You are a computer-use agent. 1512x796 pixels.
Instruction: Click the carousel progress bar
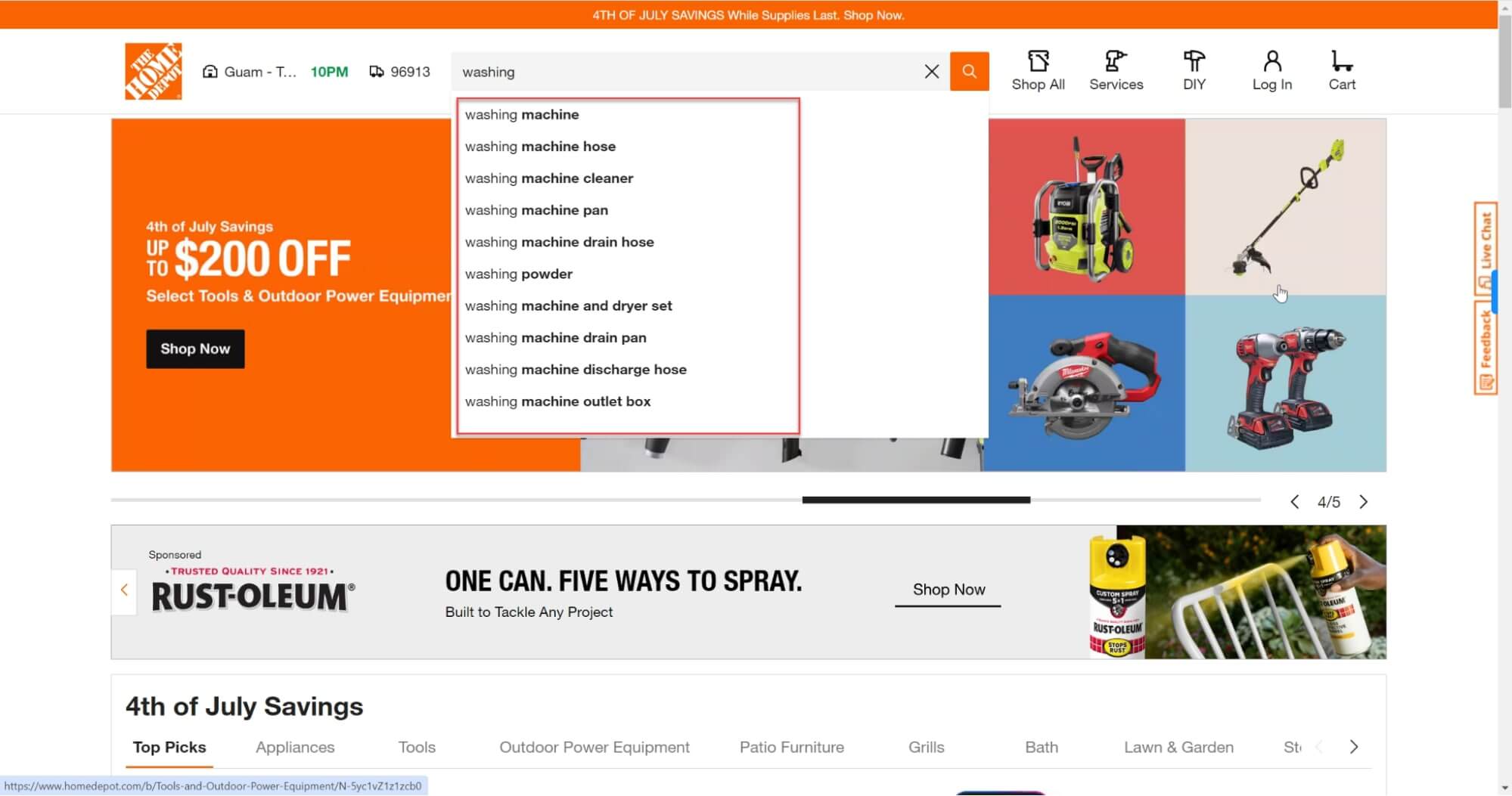915,500
